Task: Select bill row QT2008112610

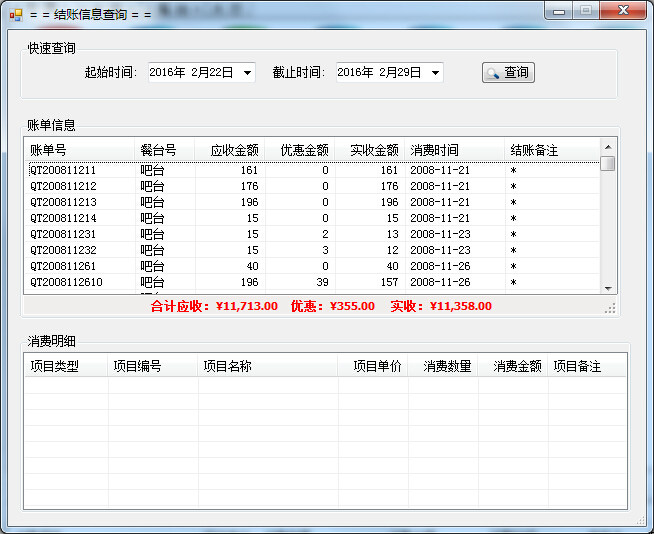Action: (312, 282)
